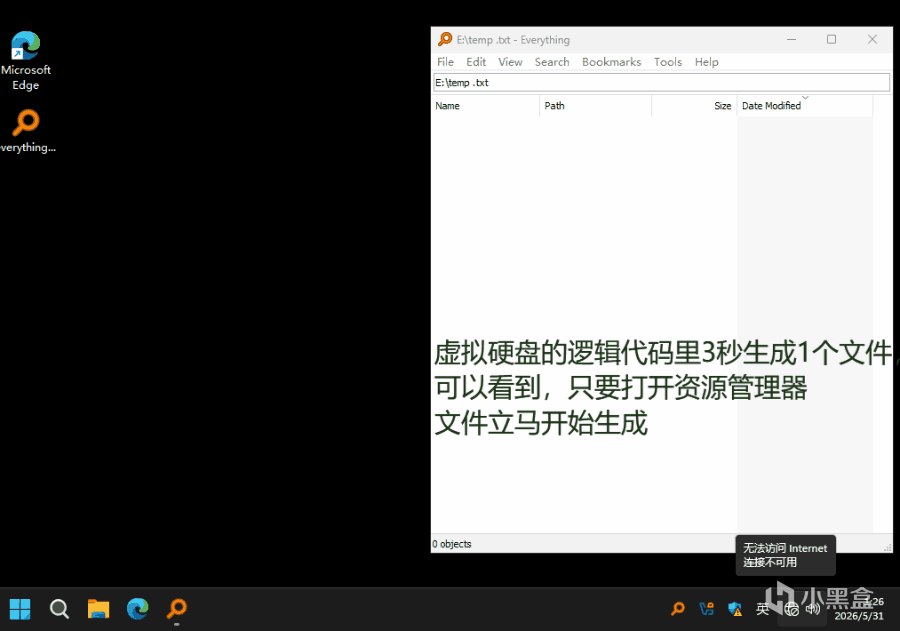
Task: Sort results by the Path column
Action: (595, 106)
